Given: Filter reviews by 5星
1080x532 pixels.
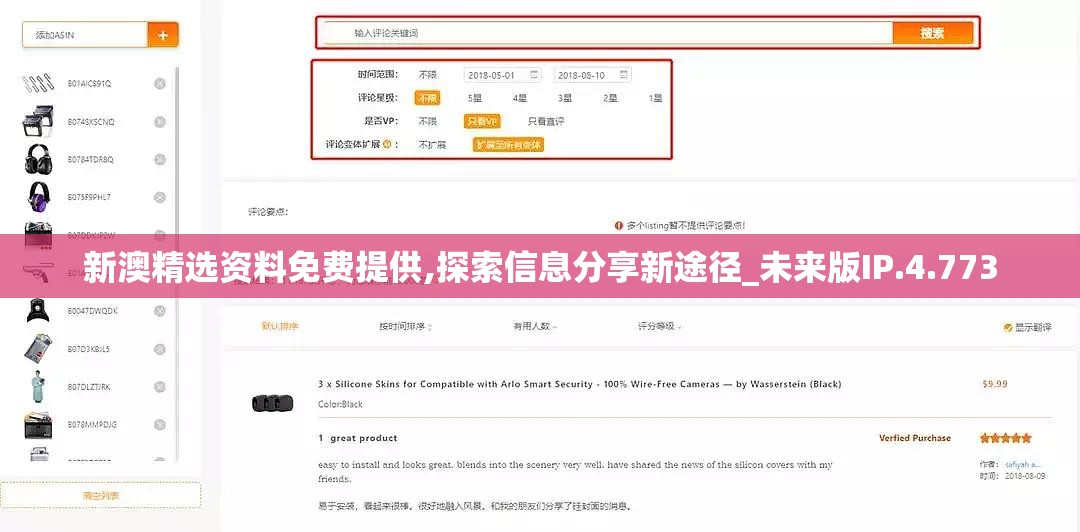Looking at the screenshot, I should point(475,98).
